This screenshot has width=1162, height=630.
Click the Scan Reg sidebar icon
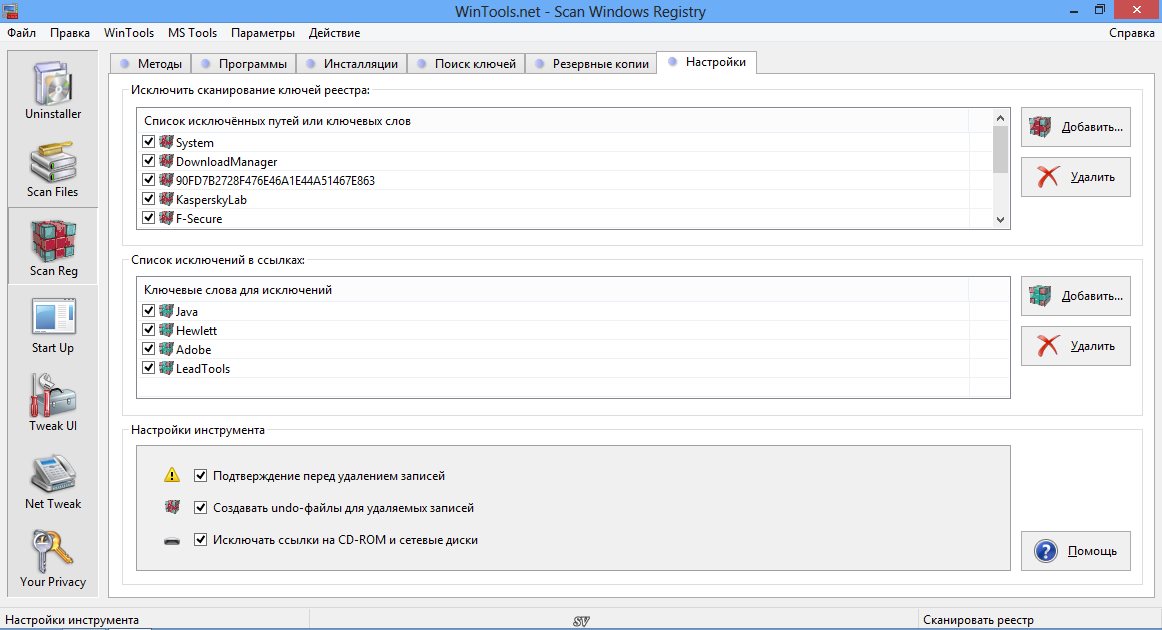tap(53, 246)
